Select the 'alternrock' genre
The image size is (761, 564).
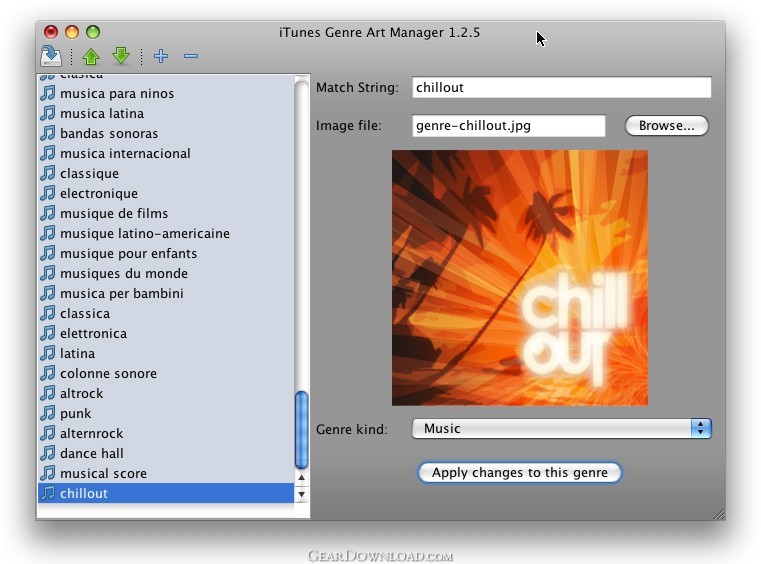click(166, 433)
